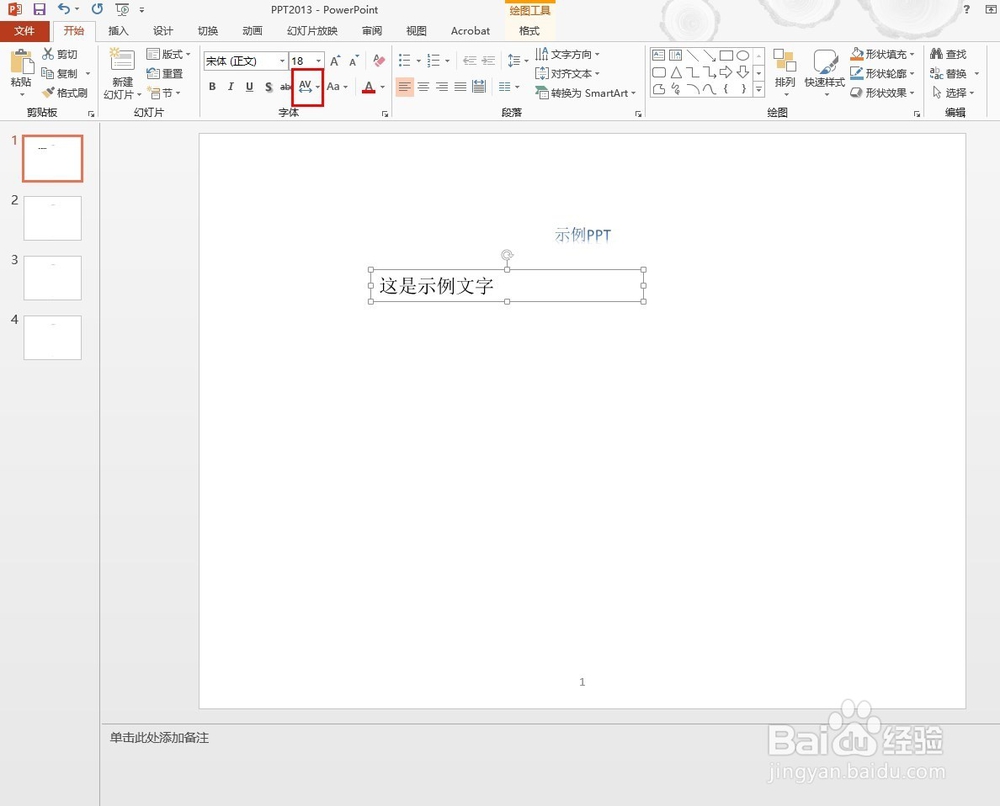Open the font family dropdown
Screen dimensions: 1000x806
282,61
